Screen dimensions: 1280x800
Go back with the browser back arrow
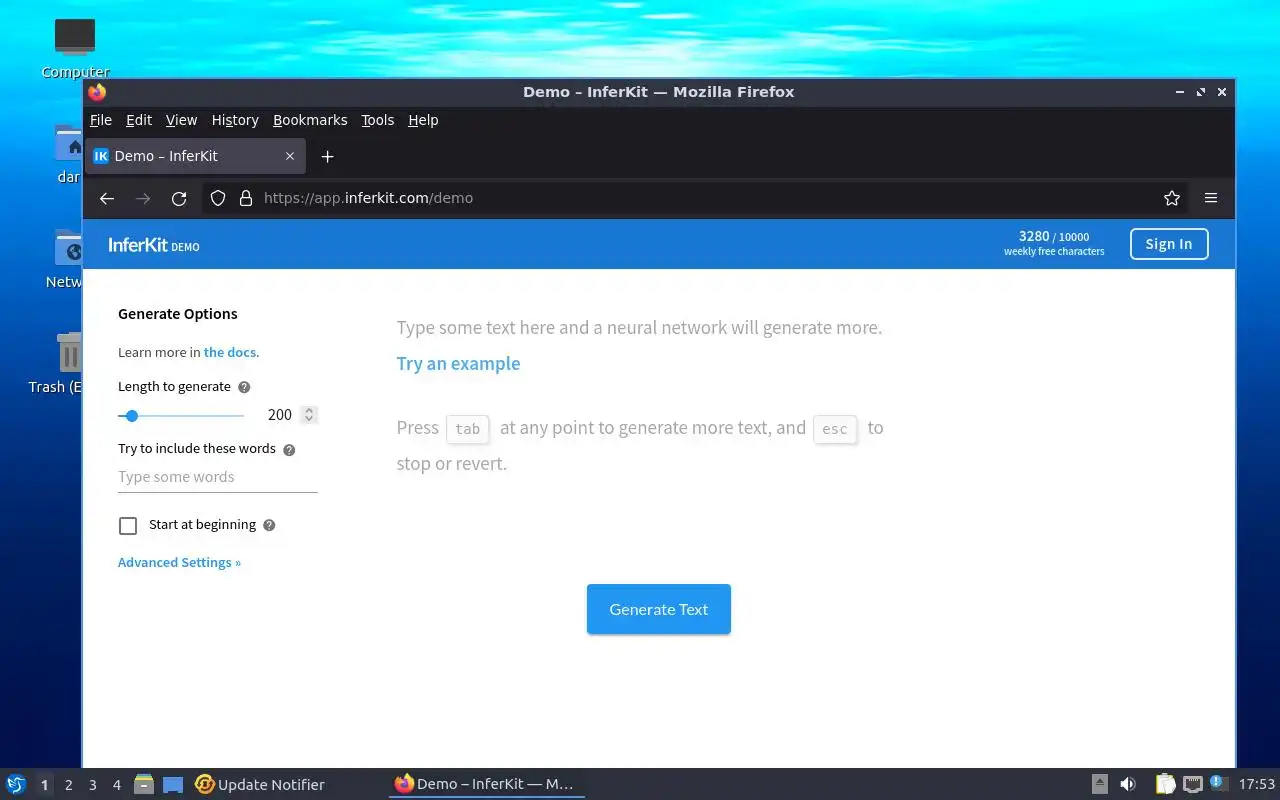[x=107, y=198]
